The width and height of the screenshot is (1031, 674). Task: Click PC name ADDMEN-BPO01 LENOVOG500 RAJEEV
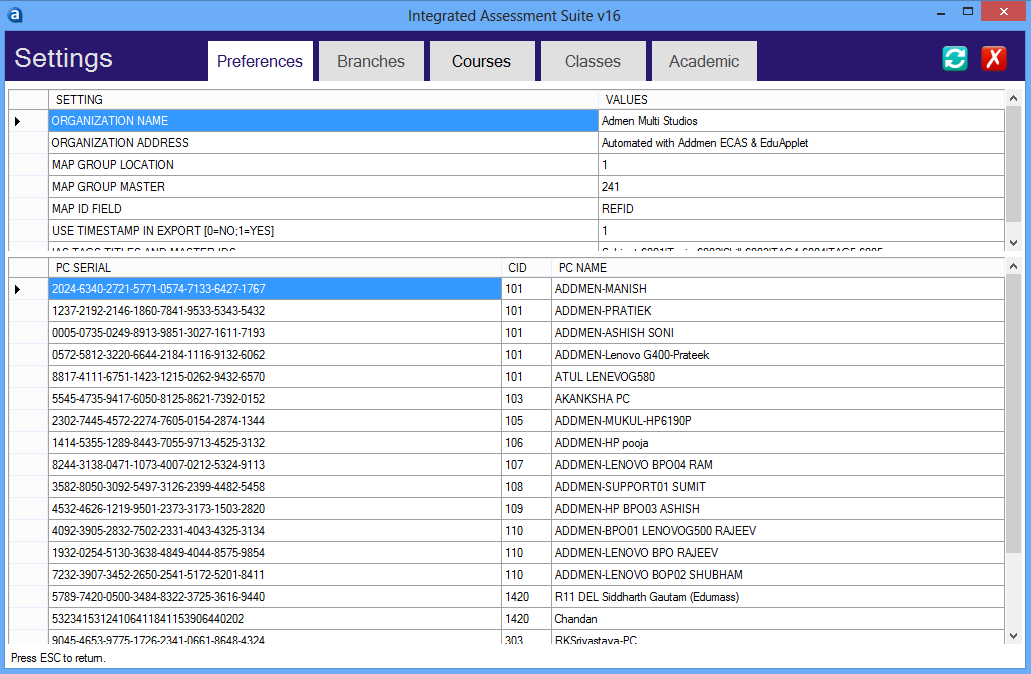[778, 531]
